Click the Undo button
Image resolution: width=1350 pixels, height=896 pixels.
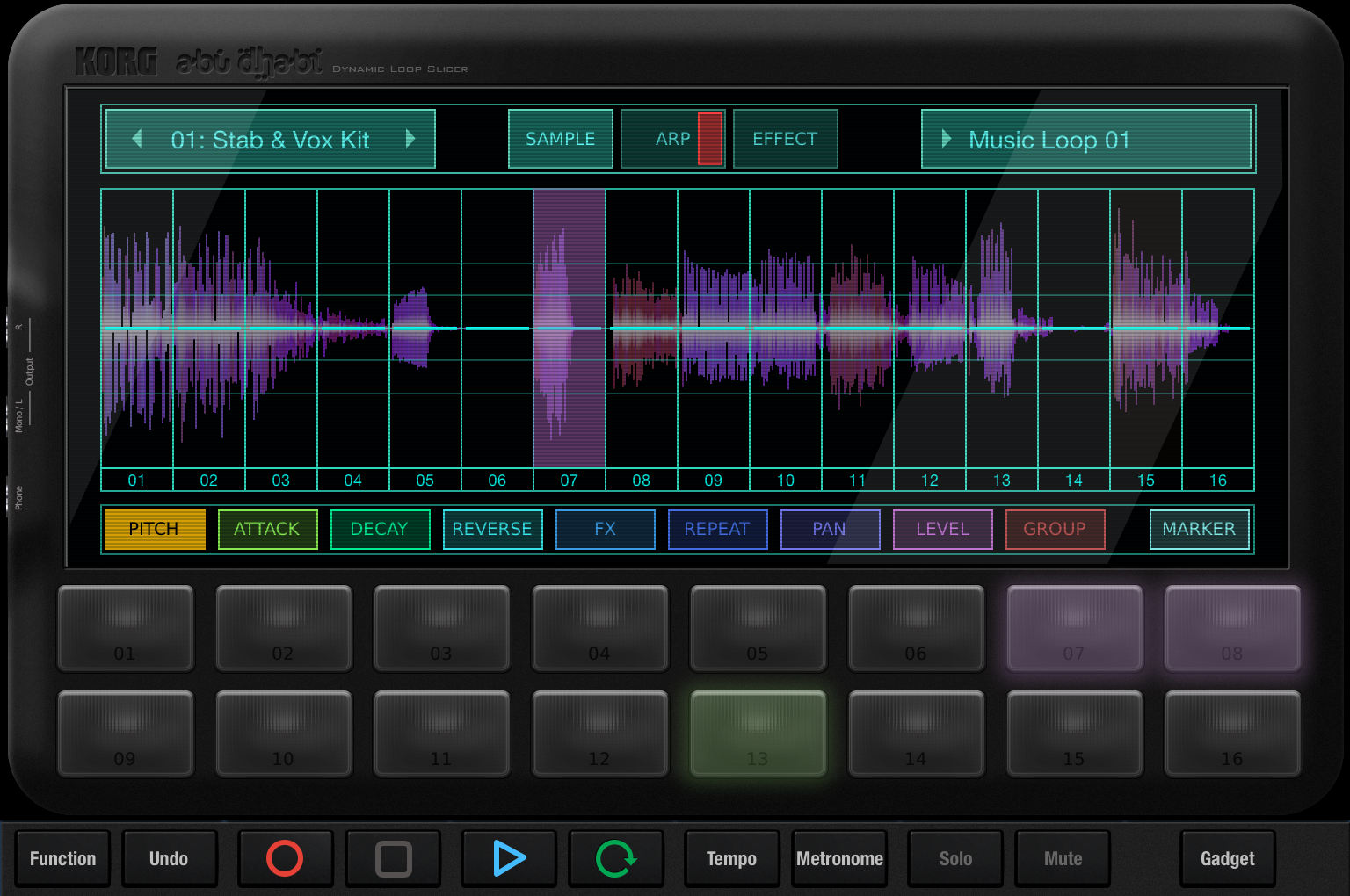(x=169, y=858)
